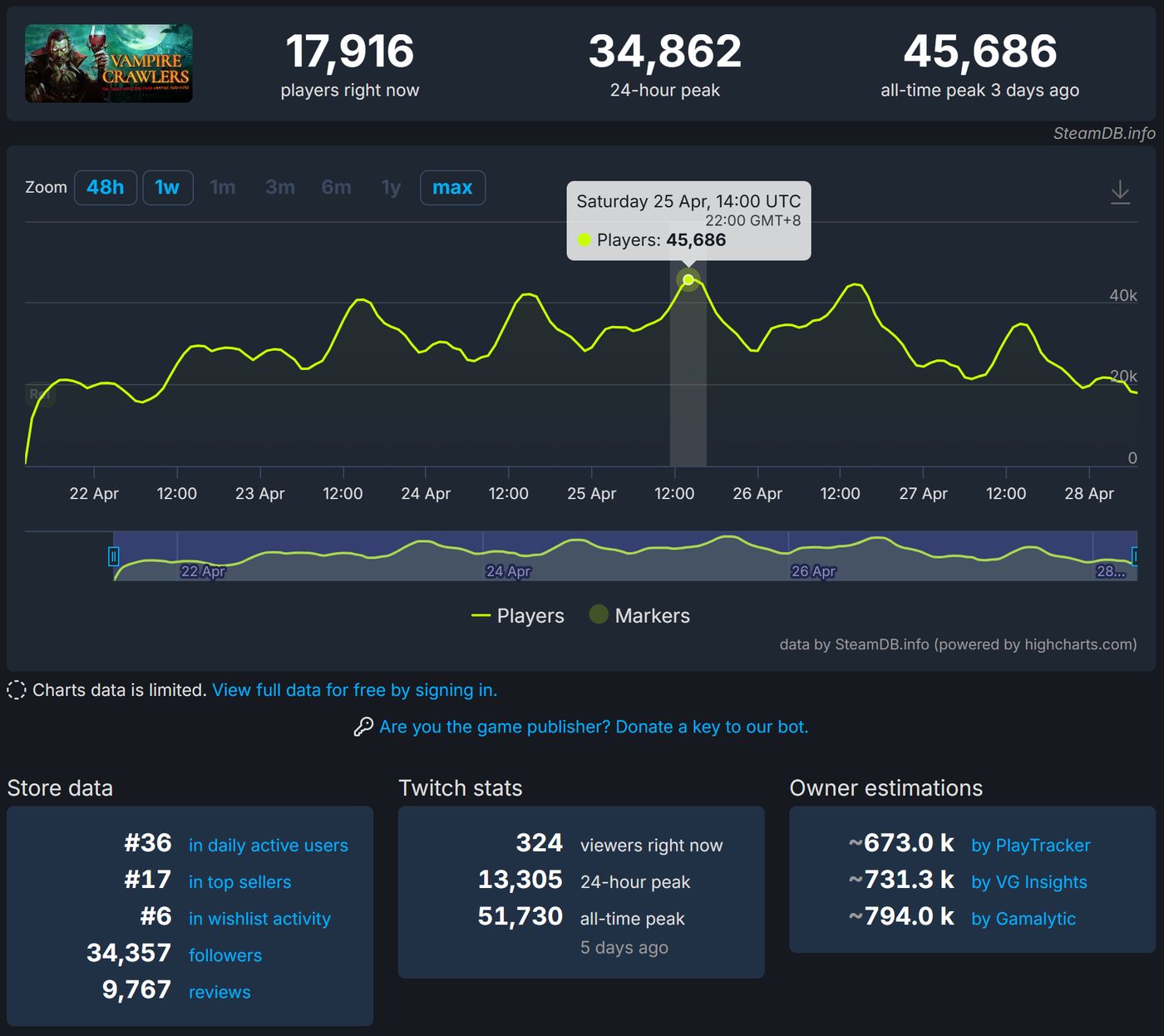Image resolution: width=1164 pixels, height=1036 pixels.
Task: Open the 'by PlayTracker' estimation link
Action: tap(1031, 846)
